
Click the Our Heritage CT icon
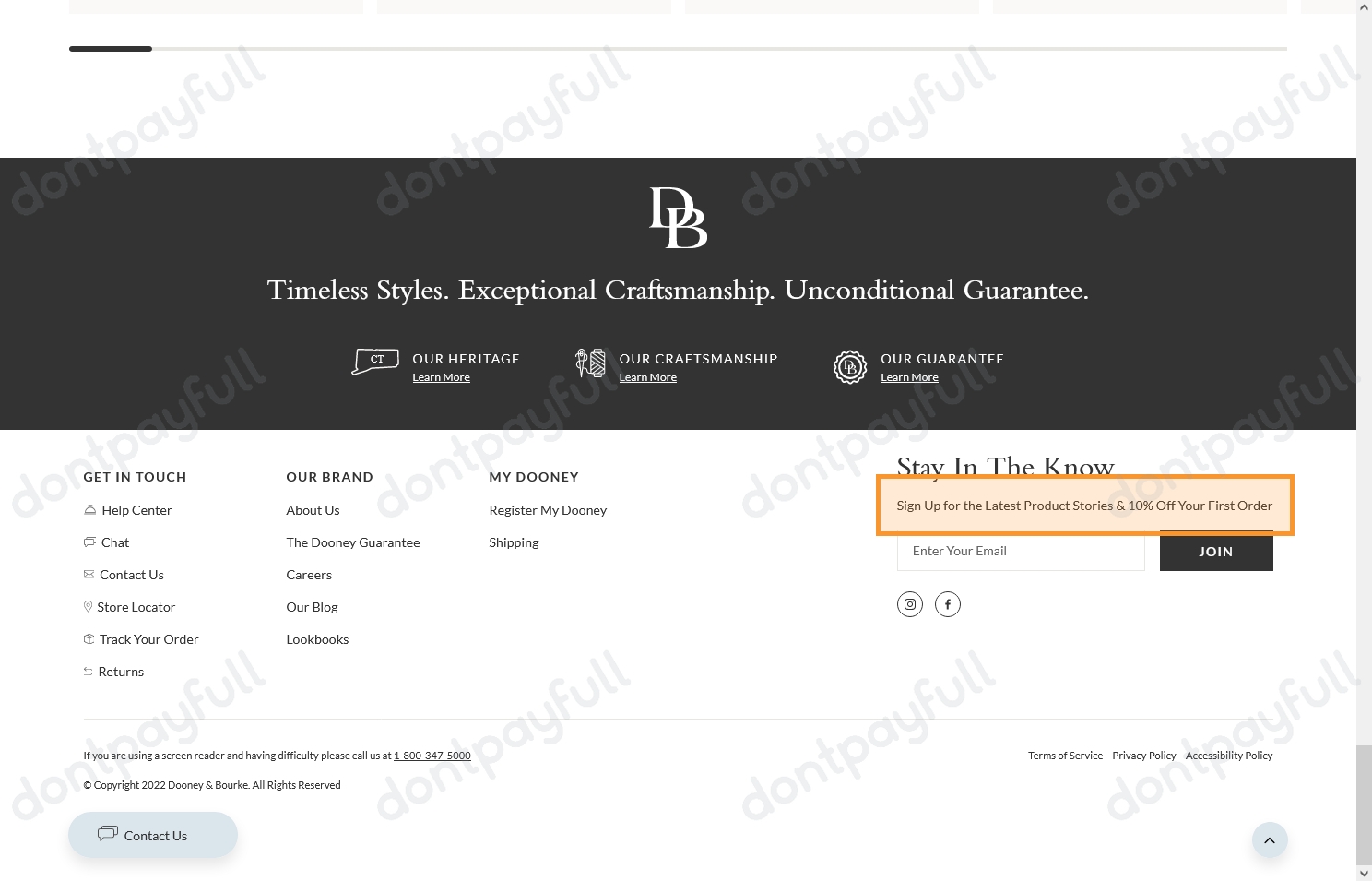(x=375, y=361)
